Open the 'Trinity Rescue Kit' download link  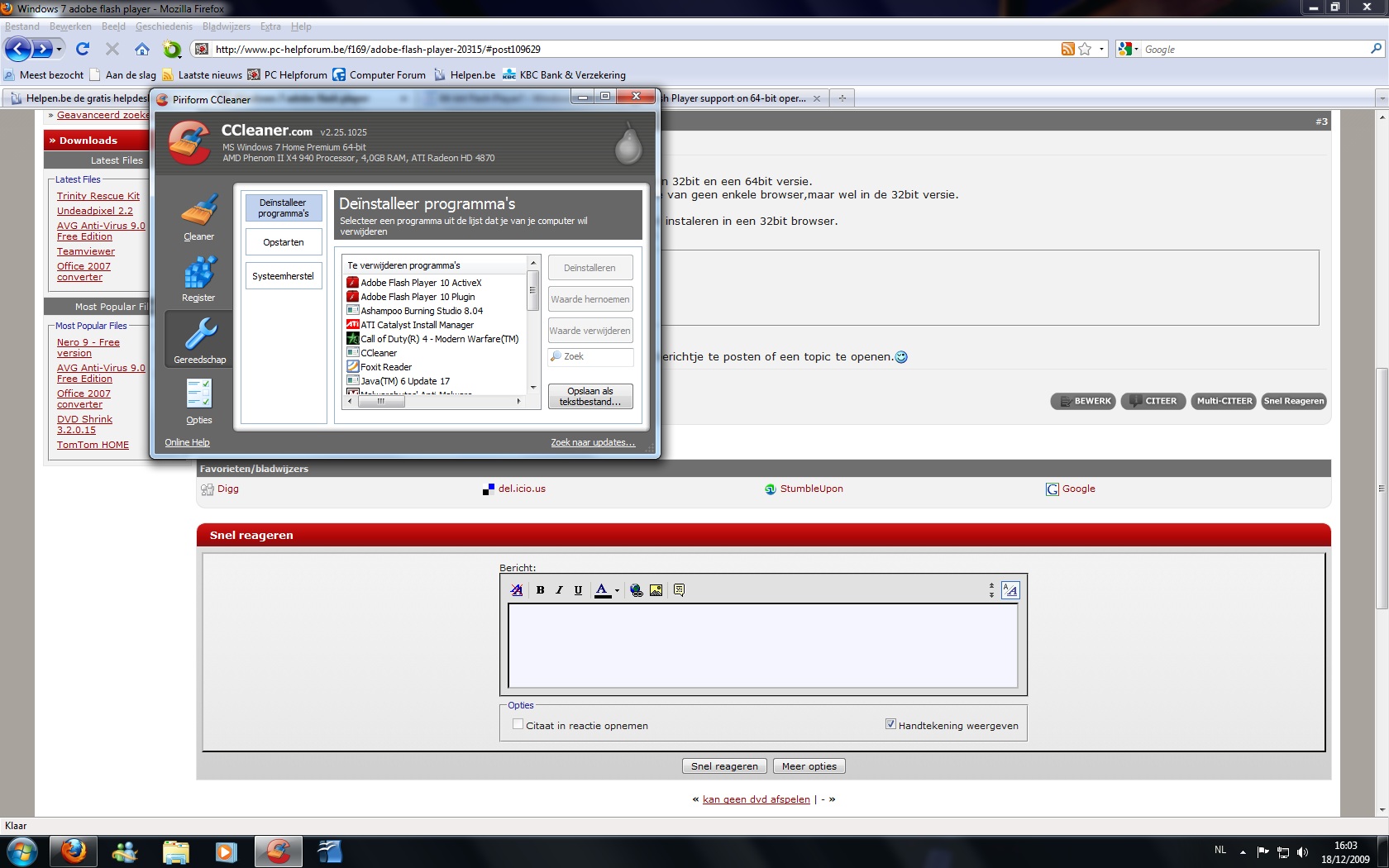pyautogui.click(x=98, y=196)
